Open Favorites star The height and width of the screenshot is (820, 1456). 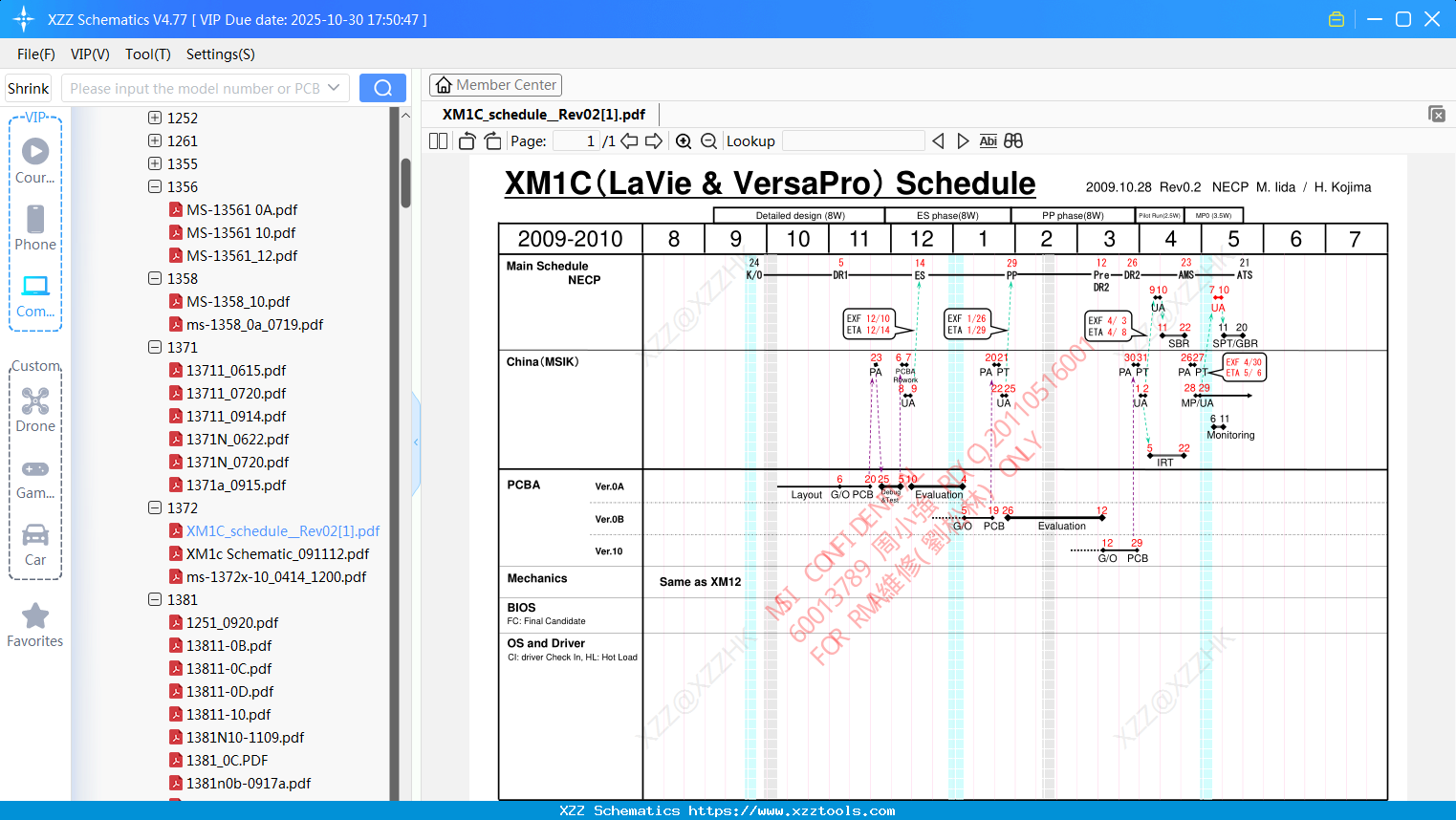click(35, 616)
